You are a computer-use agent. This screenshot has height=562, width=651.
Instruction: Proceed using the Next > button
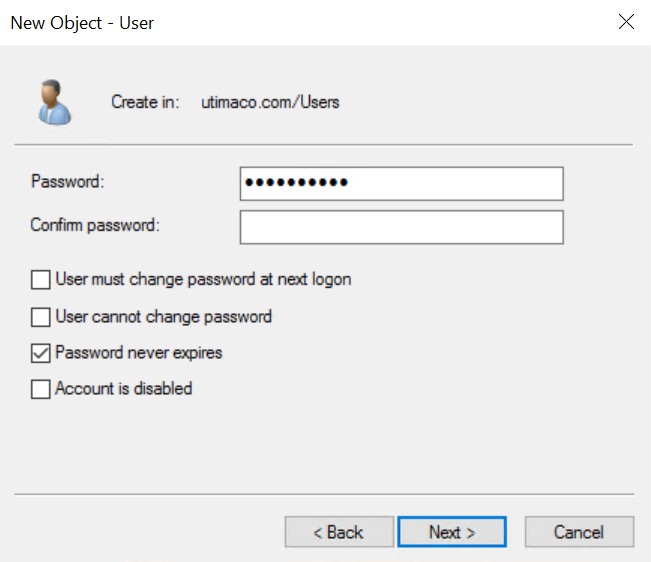(452, 532)
